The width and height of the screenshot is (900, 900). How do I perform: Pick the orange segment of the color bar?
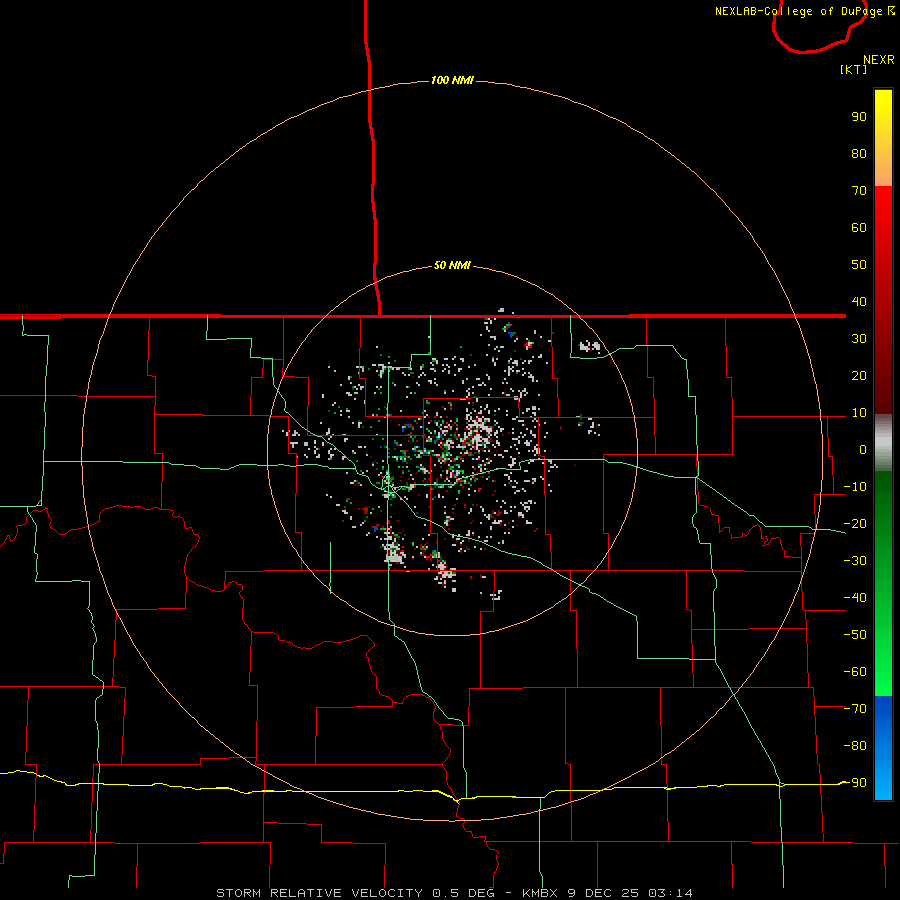tap(883, 172)
